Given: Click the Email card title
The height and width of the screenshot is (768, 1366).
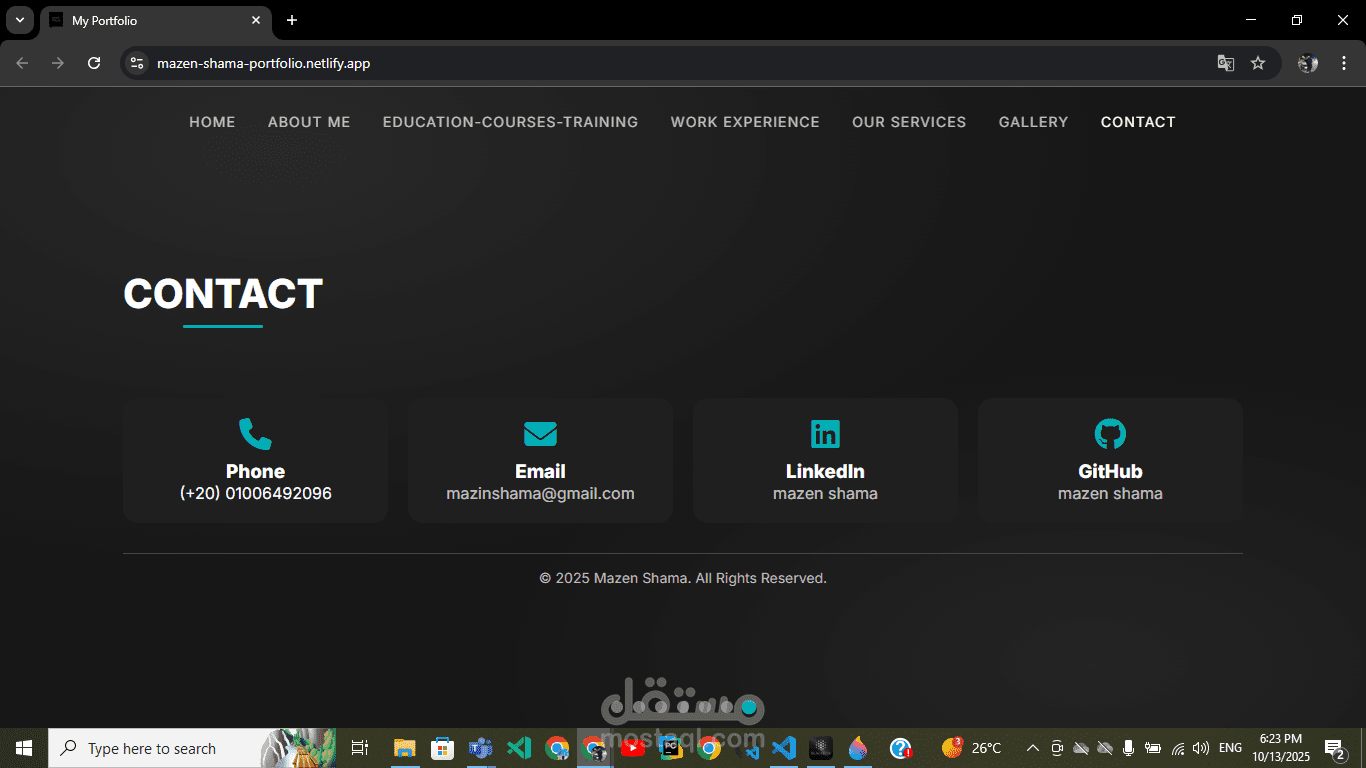Looking at the screenshot, I should click(x=540, y=471).
